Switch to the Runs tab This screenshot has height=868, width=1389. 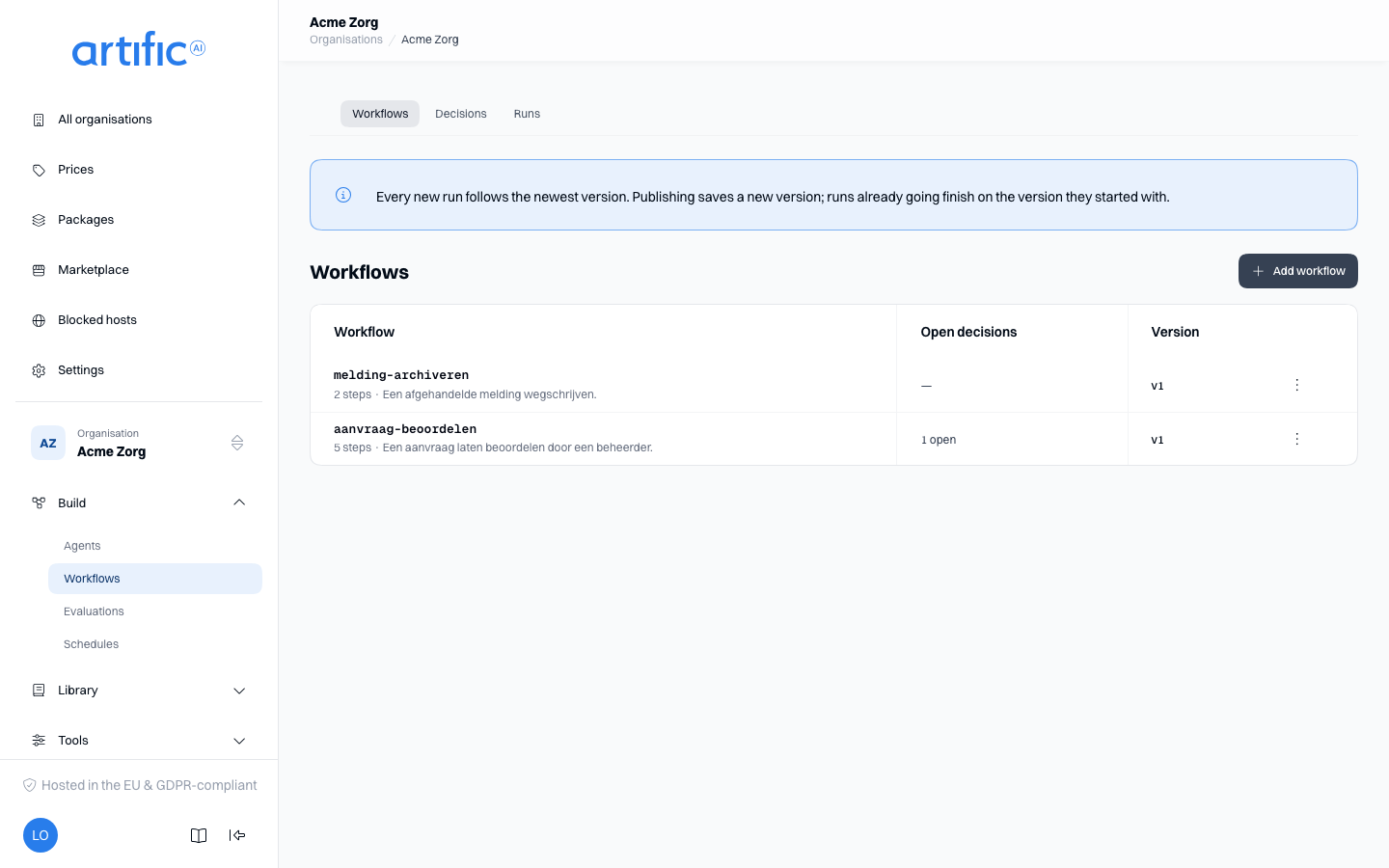(527, 114)
